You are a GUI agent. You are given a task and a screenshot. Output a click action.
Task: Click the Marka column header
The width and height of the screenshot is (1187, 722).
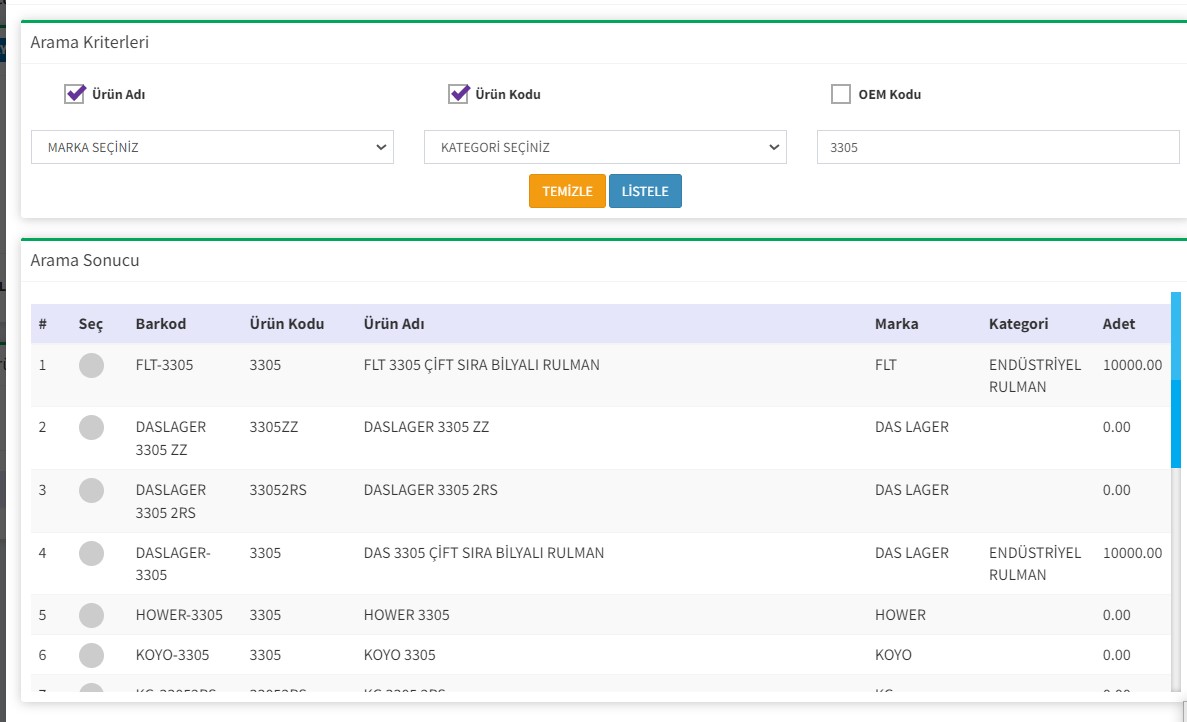pos(896,324)
